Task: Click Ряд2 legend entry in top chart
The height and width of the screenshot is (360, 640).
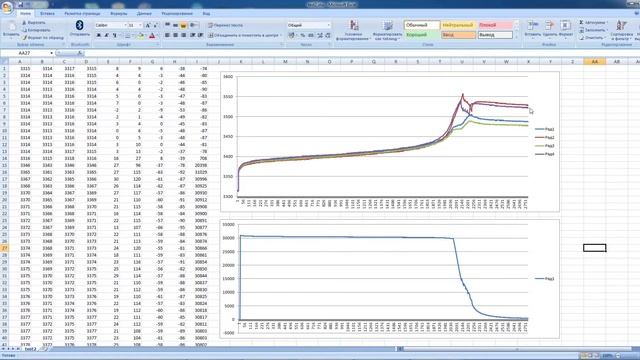Action: [x=545, y=138]
